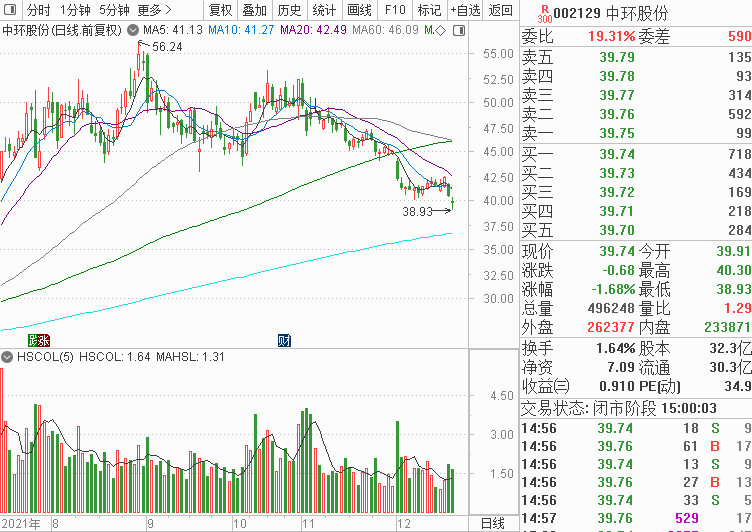The image size is (752, 532).
Task: Select 买二 price 39.73
Action: coord(617,173)
